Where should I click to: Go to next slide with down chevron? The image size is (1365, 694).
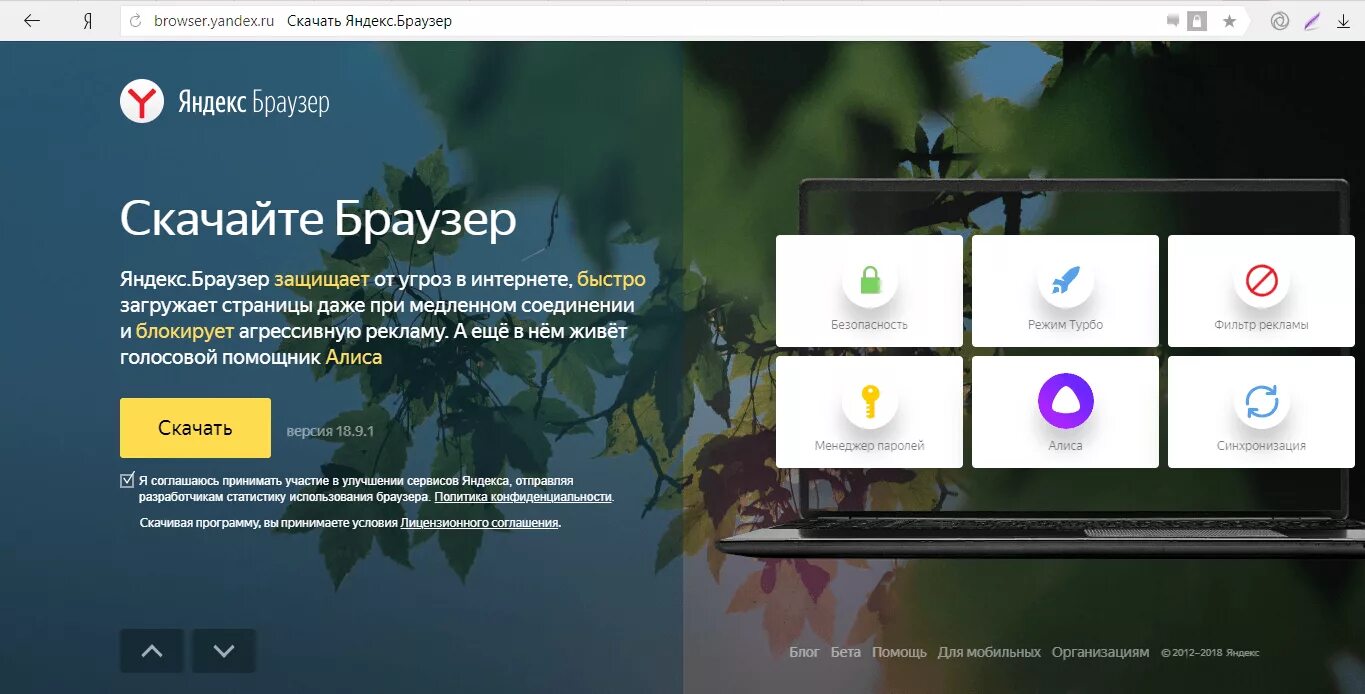(x=224, y=651)
